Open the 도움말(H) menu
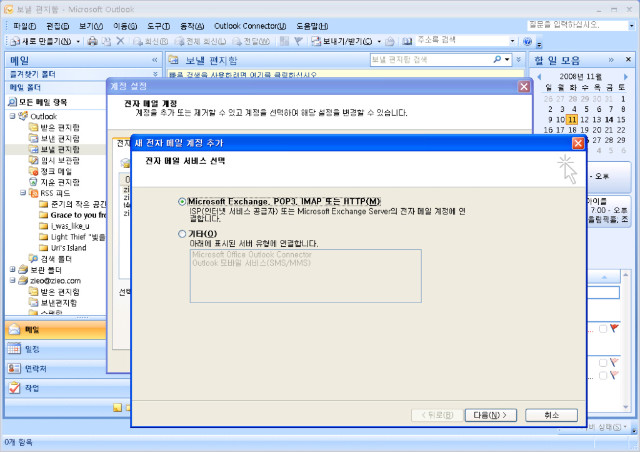640x452 pixels. (x=312, y=26)
